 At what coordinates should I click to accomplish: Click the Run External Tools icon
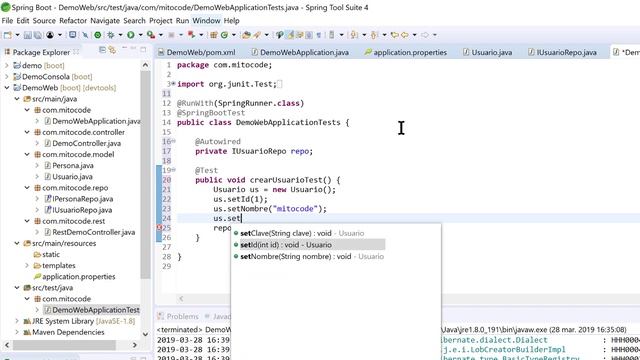(151, 35)
